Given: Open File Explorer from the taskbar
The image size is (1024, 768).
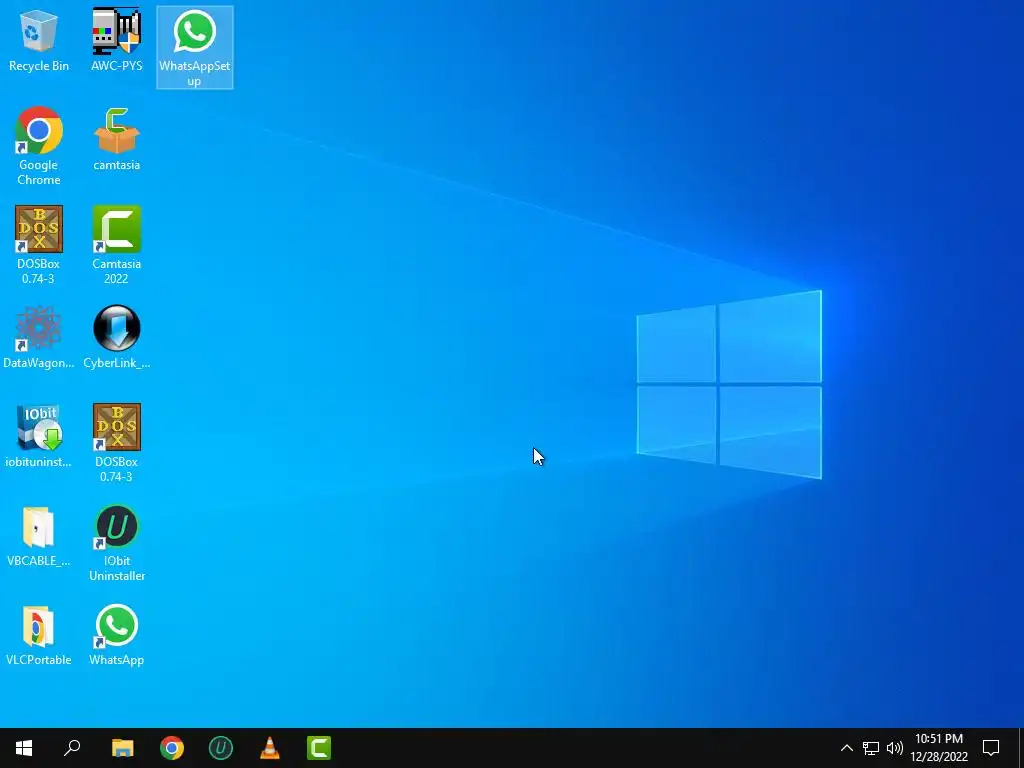Looking at the screenshot, I should 122,748.
